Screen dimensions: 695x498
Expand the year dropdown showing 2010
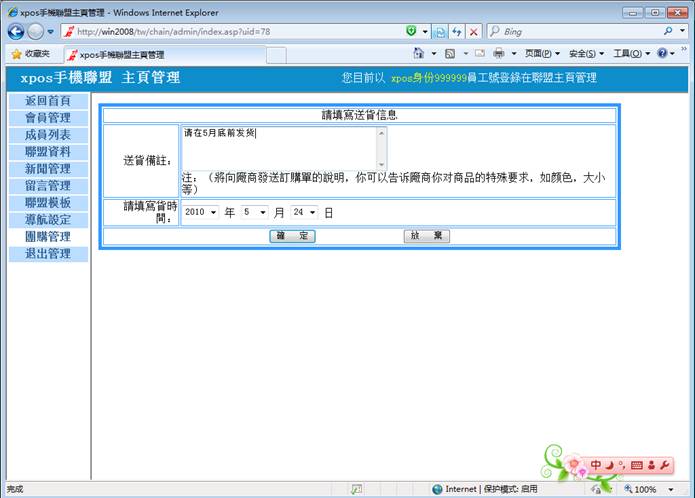click(x=213, y=213)
